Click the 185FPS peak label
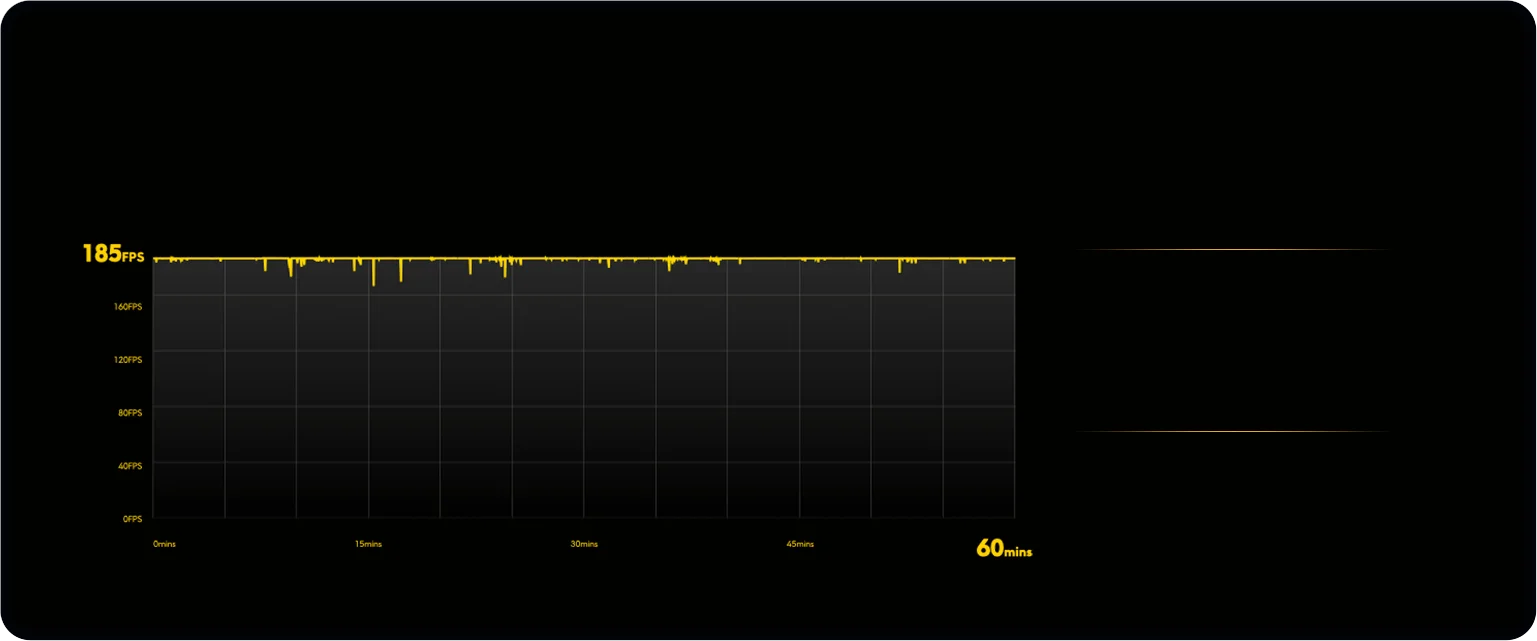The height and width of the screenshot is (641, 1537). pyautogui.click(x=113, y=254)
